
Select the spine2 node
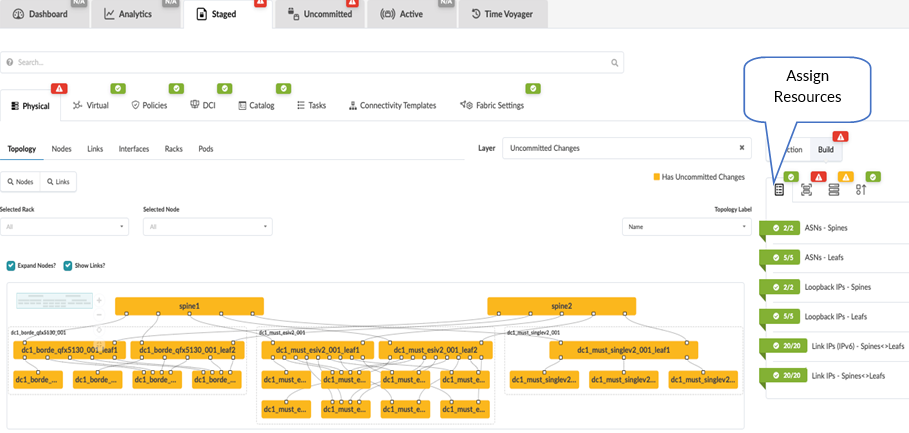tap(562, 305)
